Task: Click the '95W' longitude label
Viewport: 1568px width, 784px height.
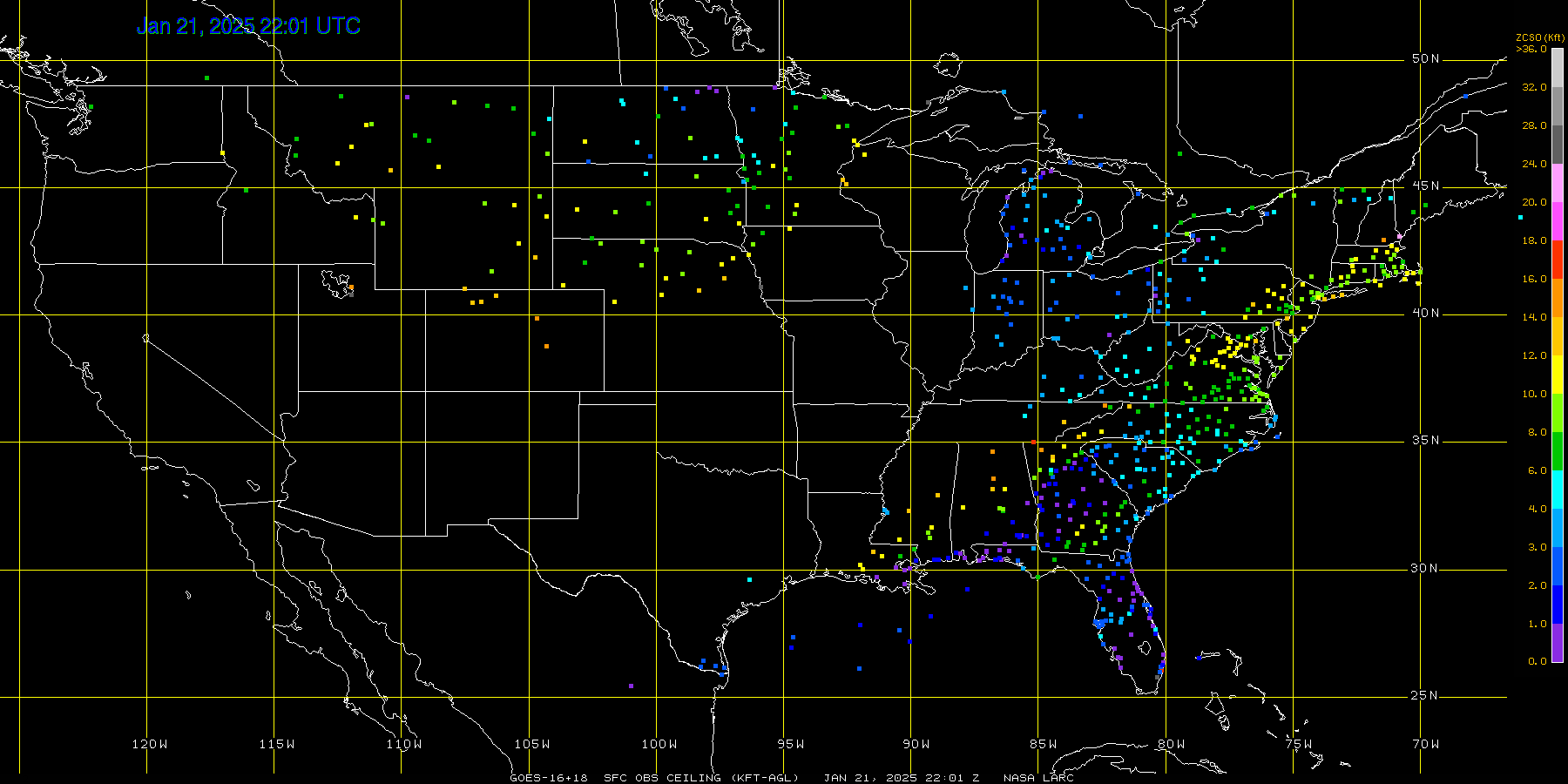Action: click(x=791, y=744)
